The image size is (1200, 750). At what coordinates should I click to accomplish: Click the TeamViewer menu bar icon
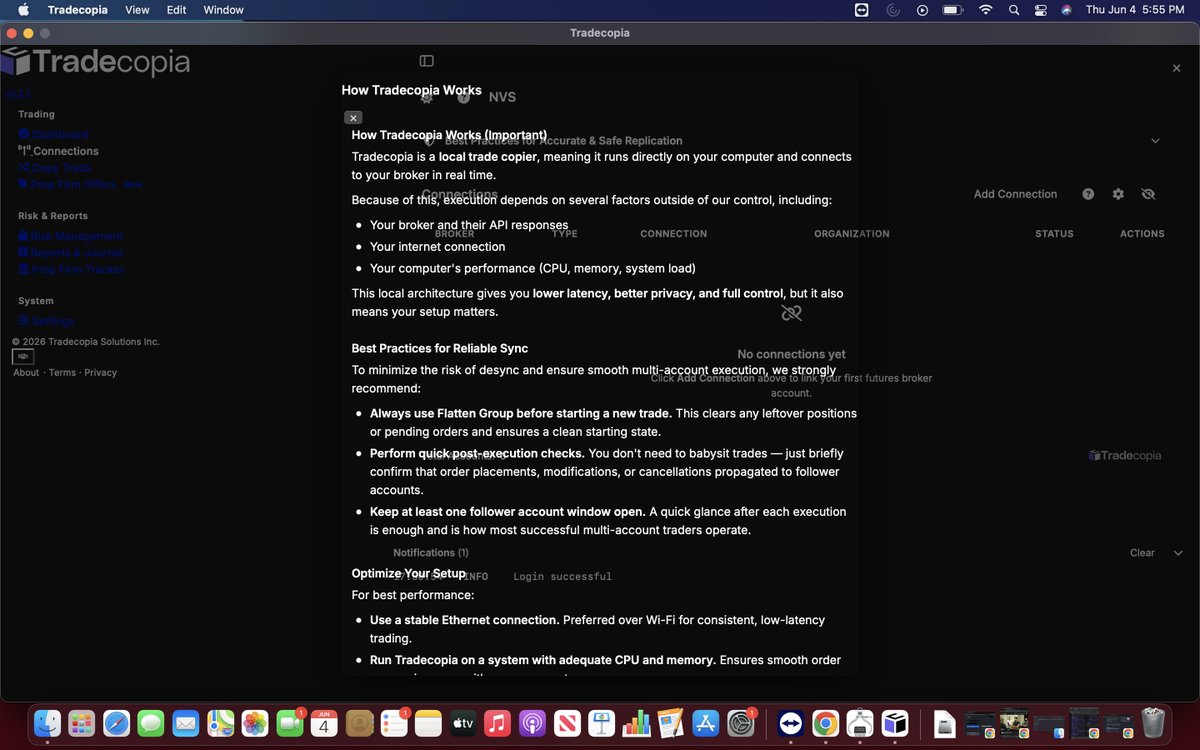click(x=862, y=10)
